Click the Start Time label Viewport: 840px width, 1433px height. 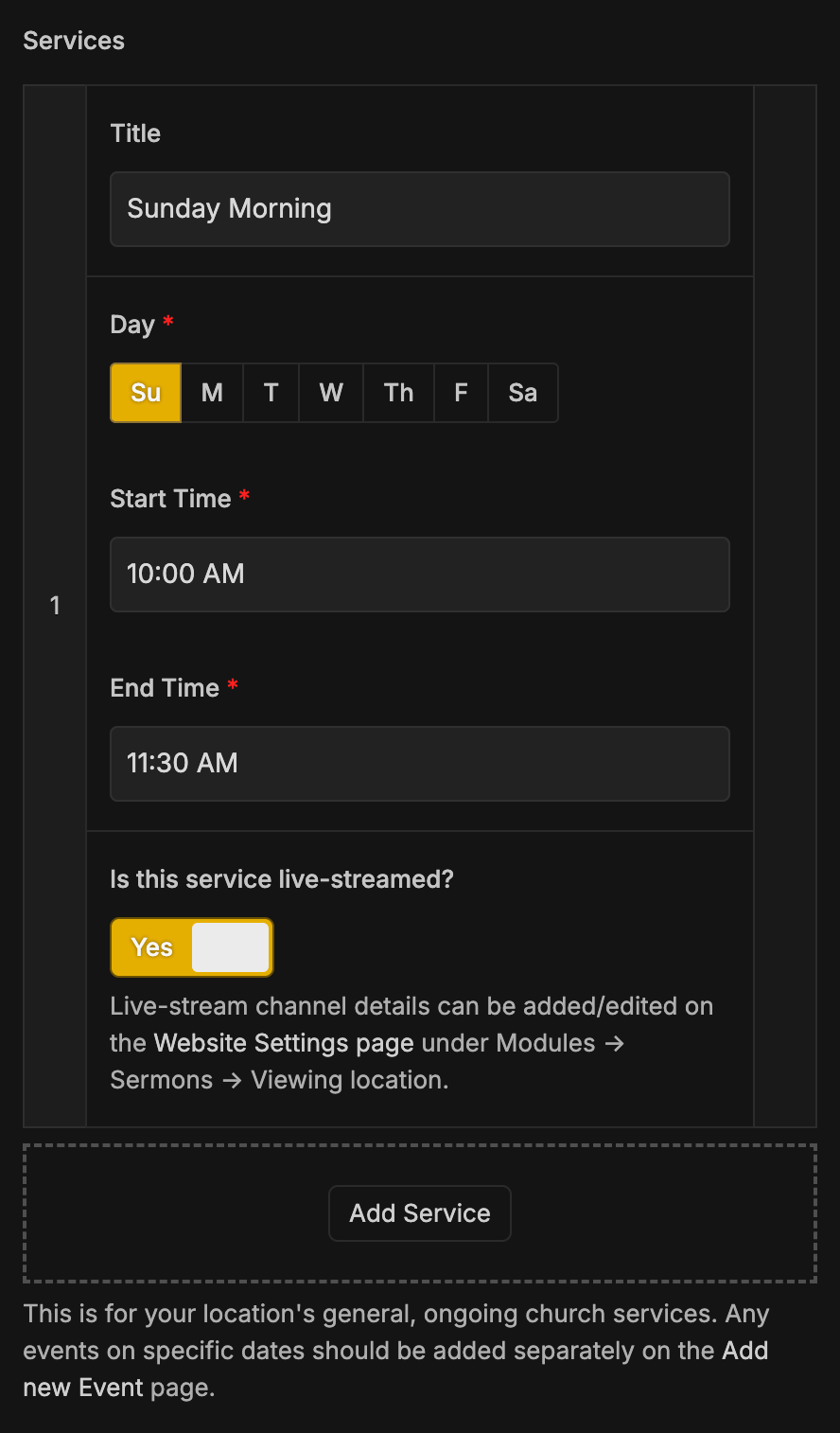[x=170, y=499]
